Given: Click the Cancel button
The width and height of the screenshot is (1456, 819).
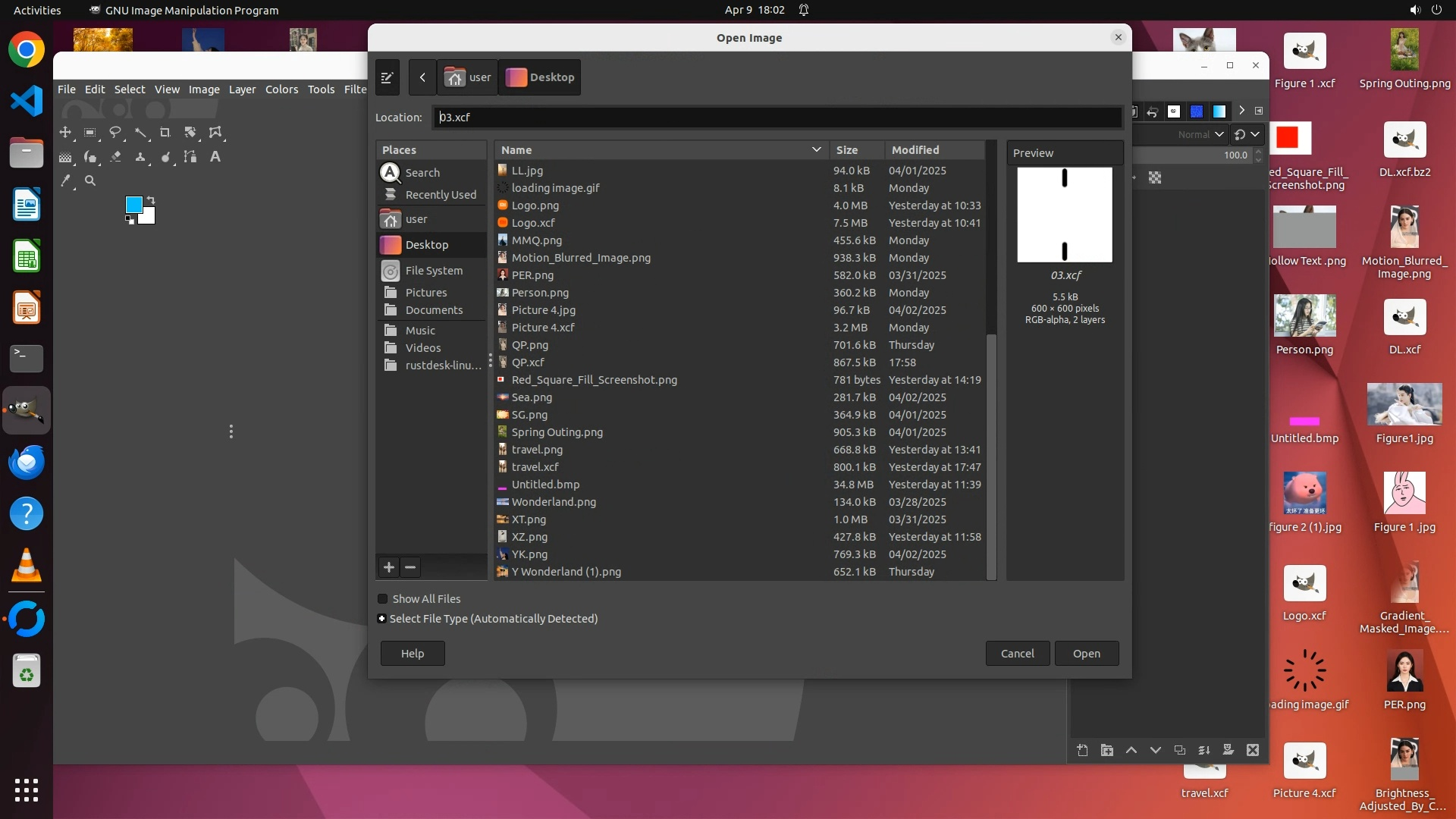Looking at the screenshot, I should click(1017, 654).
